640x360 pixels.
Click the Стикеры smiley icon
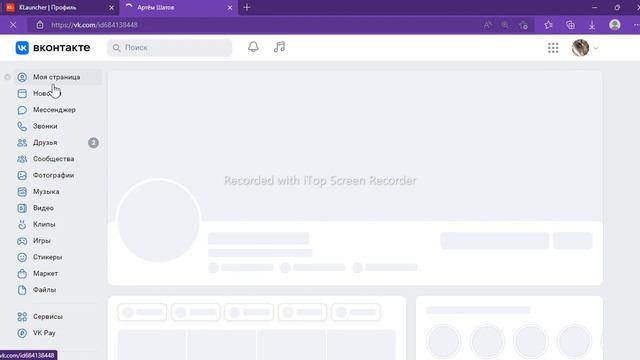(x=22, y=257)
